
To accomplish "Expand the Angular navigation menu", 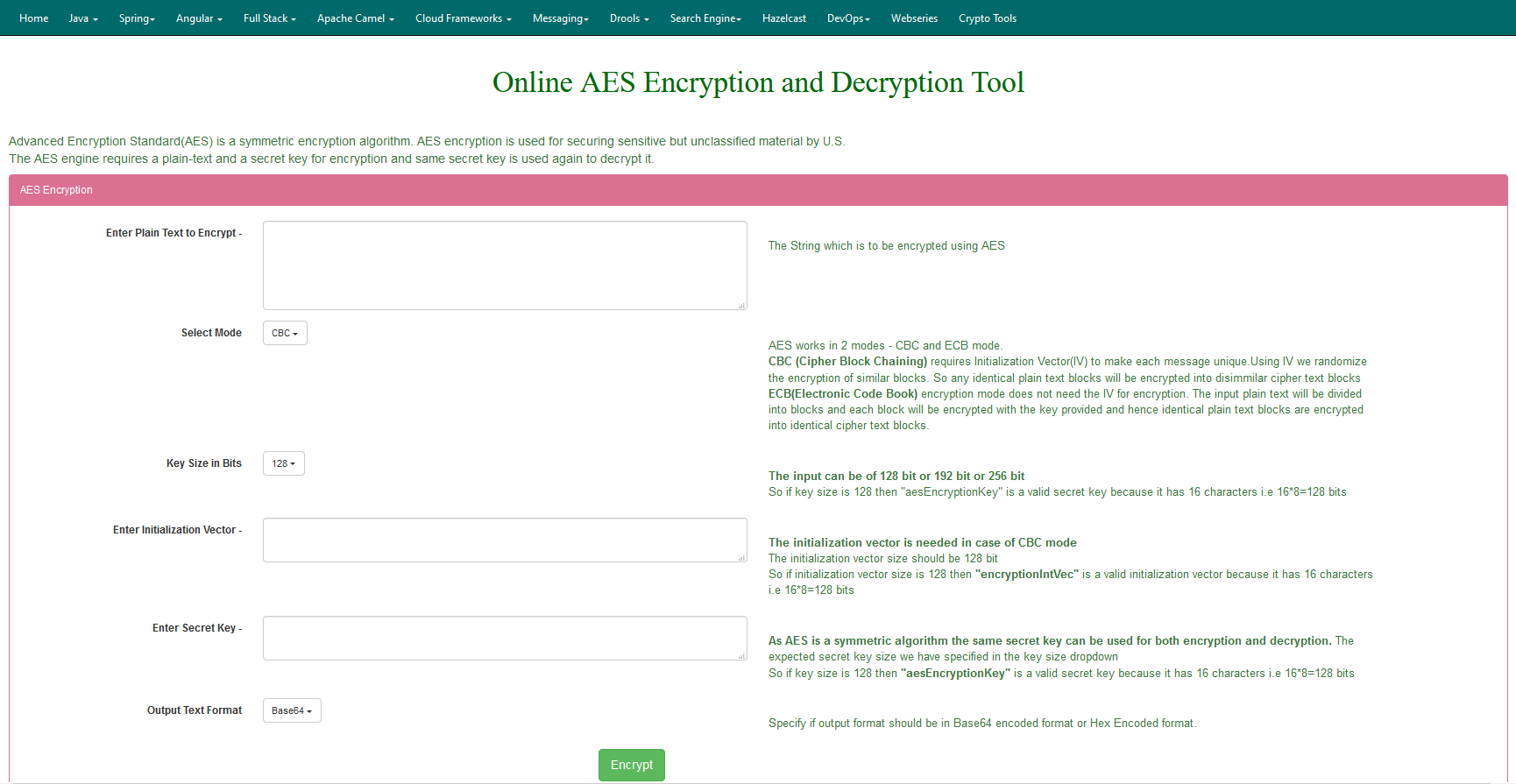I will 199,18.
